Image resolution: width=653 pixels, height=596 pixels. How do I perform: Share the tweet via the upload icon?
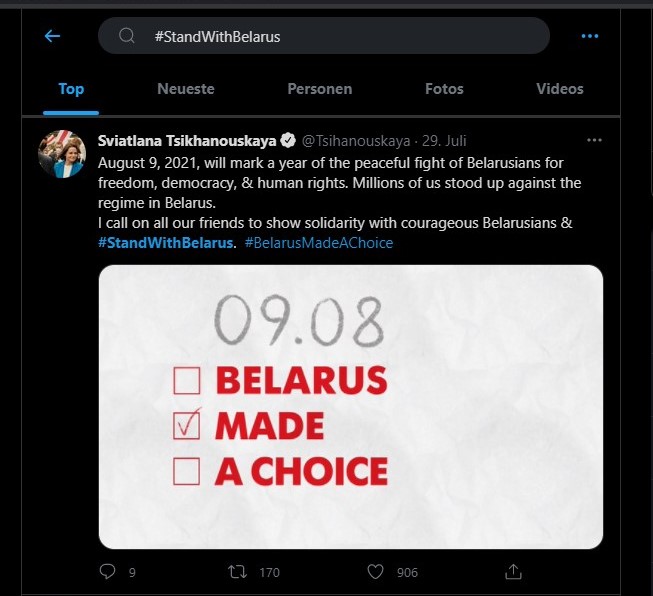pyautogui.click(x=513, y=571)
